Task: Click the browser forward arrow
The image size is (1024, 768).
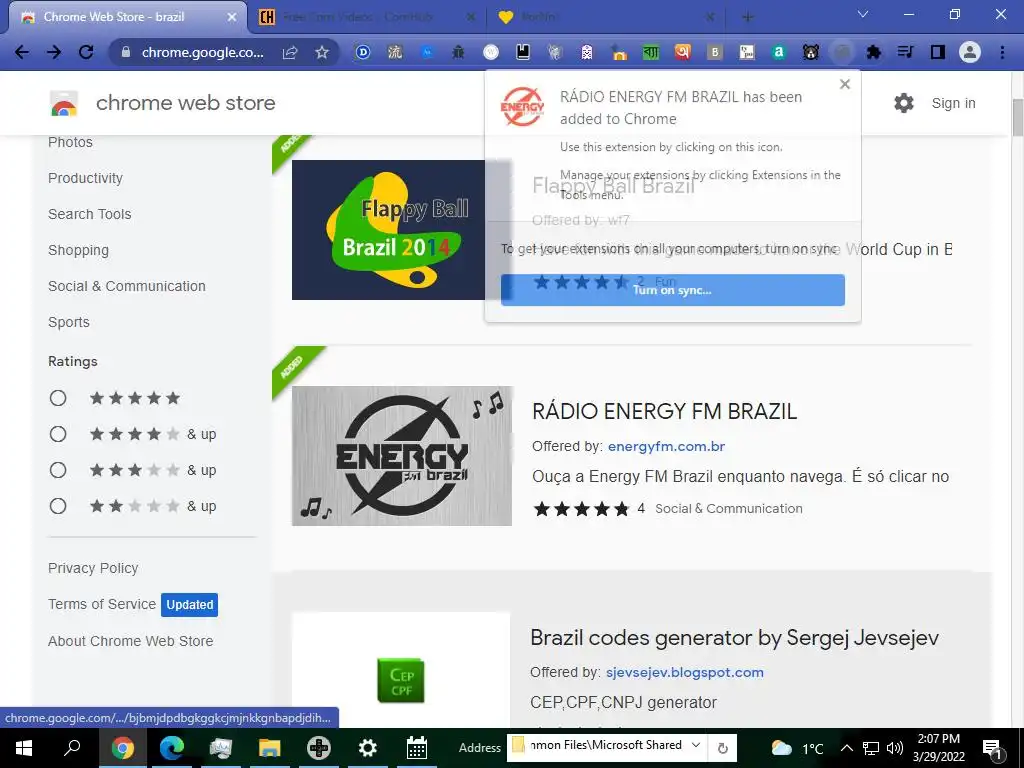Action: tap(54, 52)
